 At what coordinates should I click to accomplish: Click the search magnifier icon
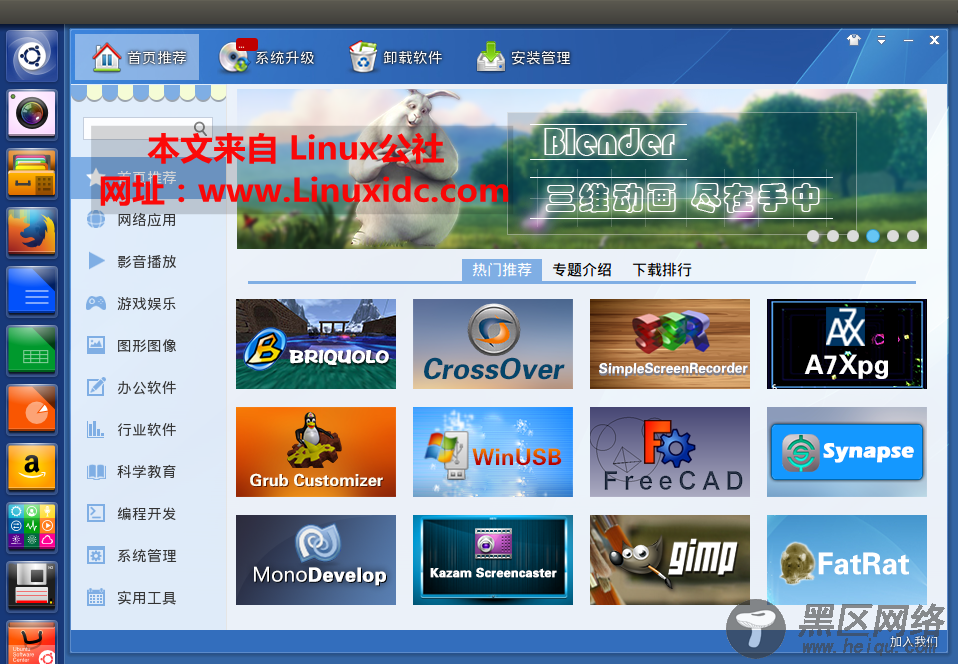point(200,128)
